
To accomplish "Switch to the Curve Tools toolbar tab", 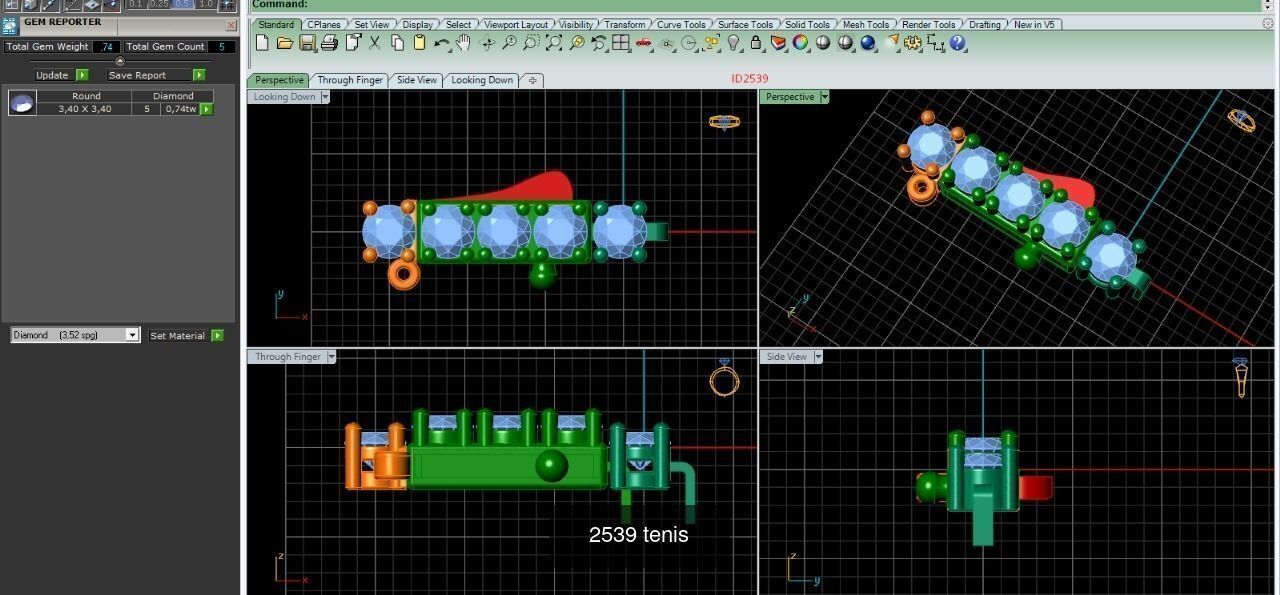I will click(681, 24).
